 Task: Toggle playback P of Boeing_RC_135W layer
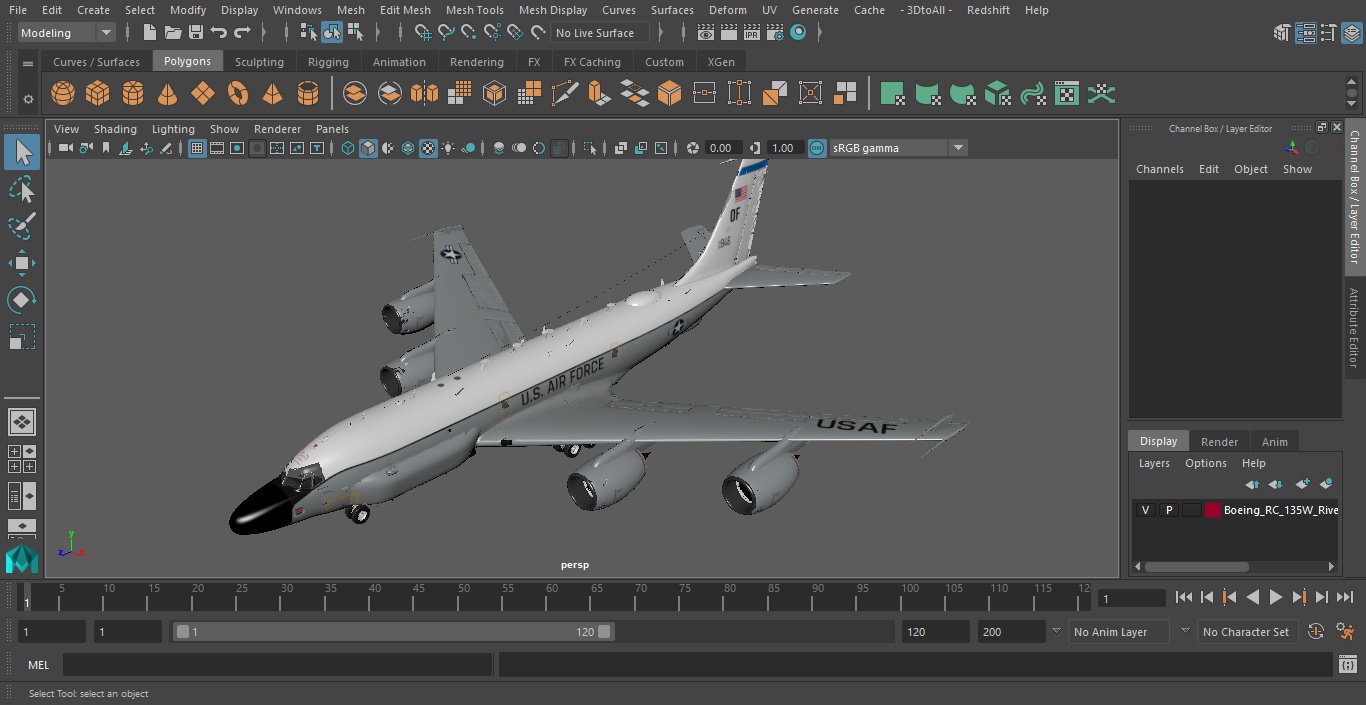click(x=1168, y=510)
